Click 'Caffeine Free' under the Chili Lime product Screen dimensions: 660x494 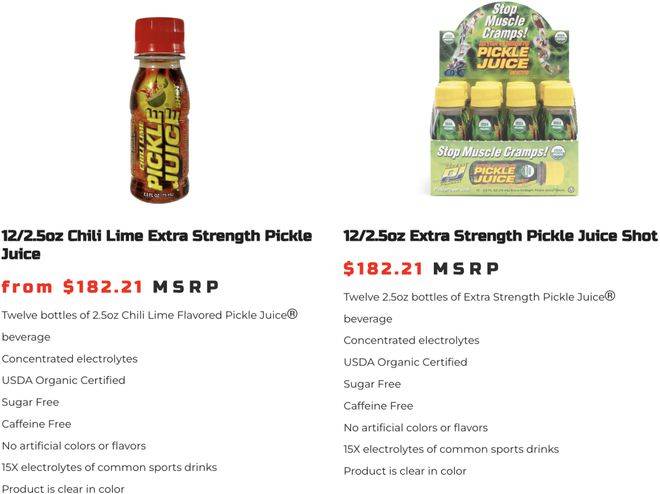[36, 424]
